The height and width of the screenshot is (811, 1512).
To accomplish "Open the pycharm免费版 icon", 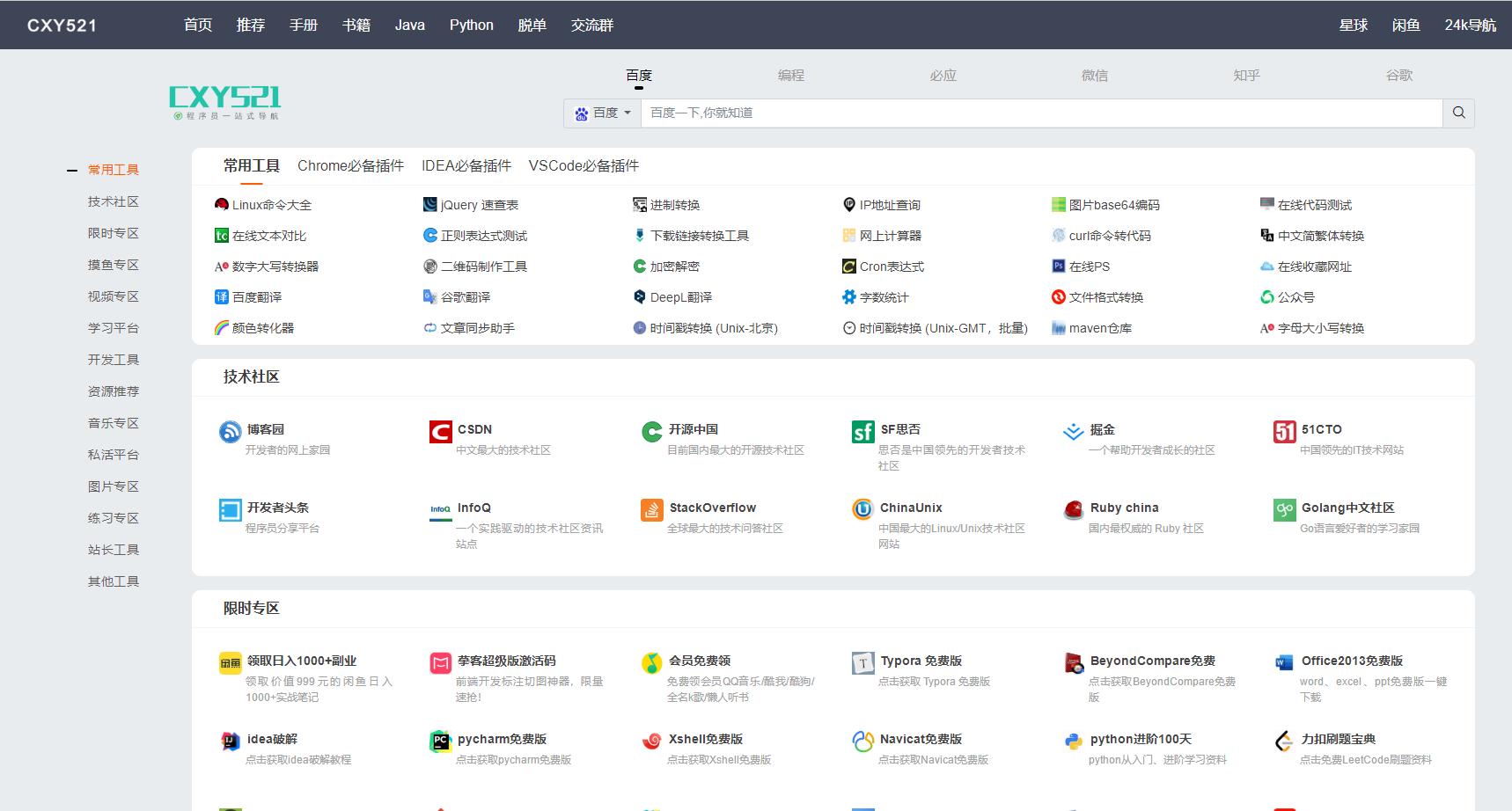I will [x=440, y=742].
